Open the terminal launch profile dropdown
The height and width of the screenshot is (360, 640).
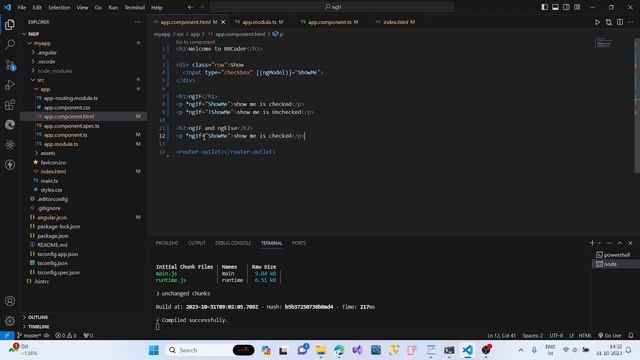(599, 243)
